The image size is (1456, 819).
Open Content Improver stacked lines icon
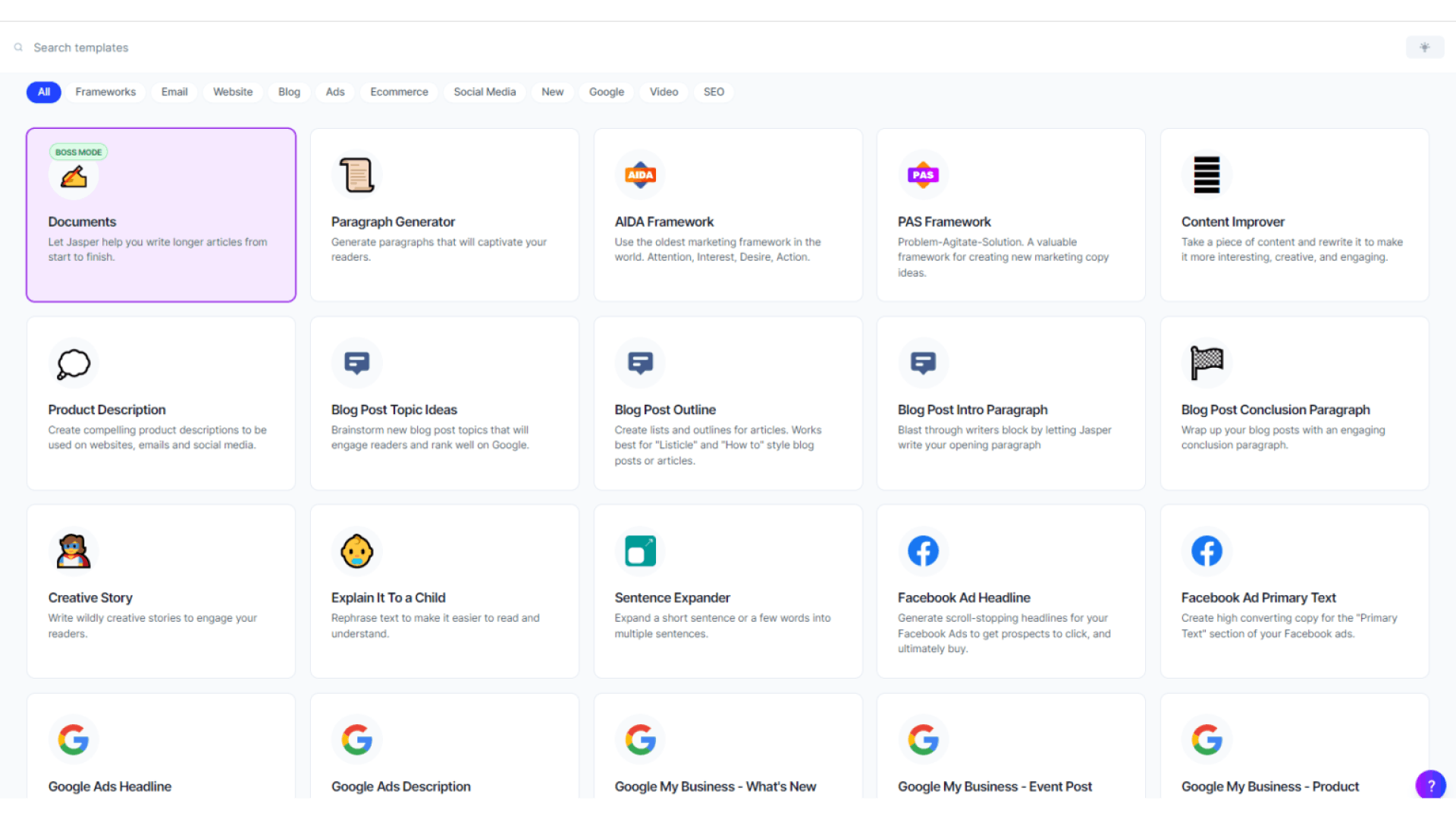click(1206, 175)
